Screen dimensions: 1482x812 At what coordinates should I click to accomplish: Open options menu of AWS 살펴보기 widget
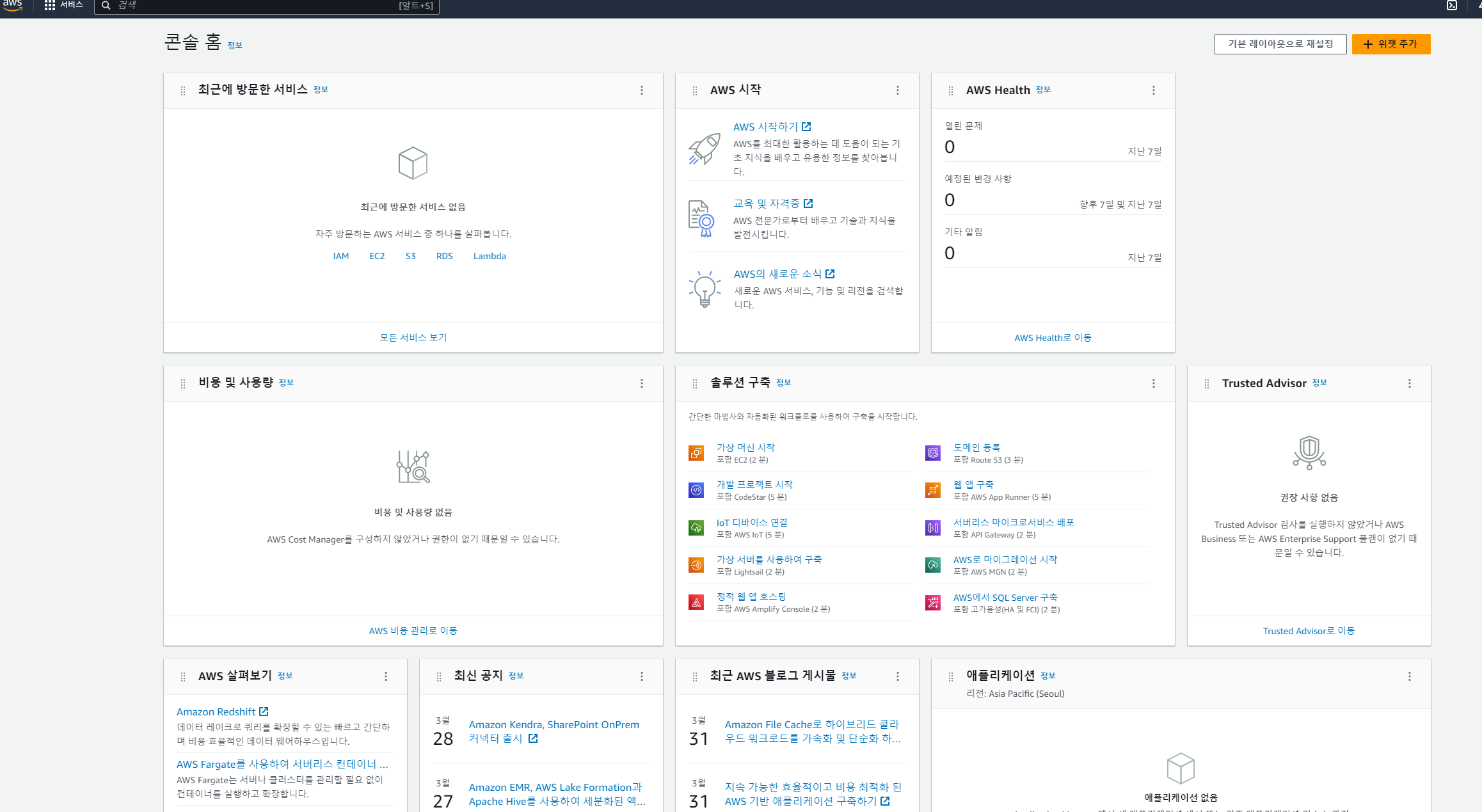point(386,676)
